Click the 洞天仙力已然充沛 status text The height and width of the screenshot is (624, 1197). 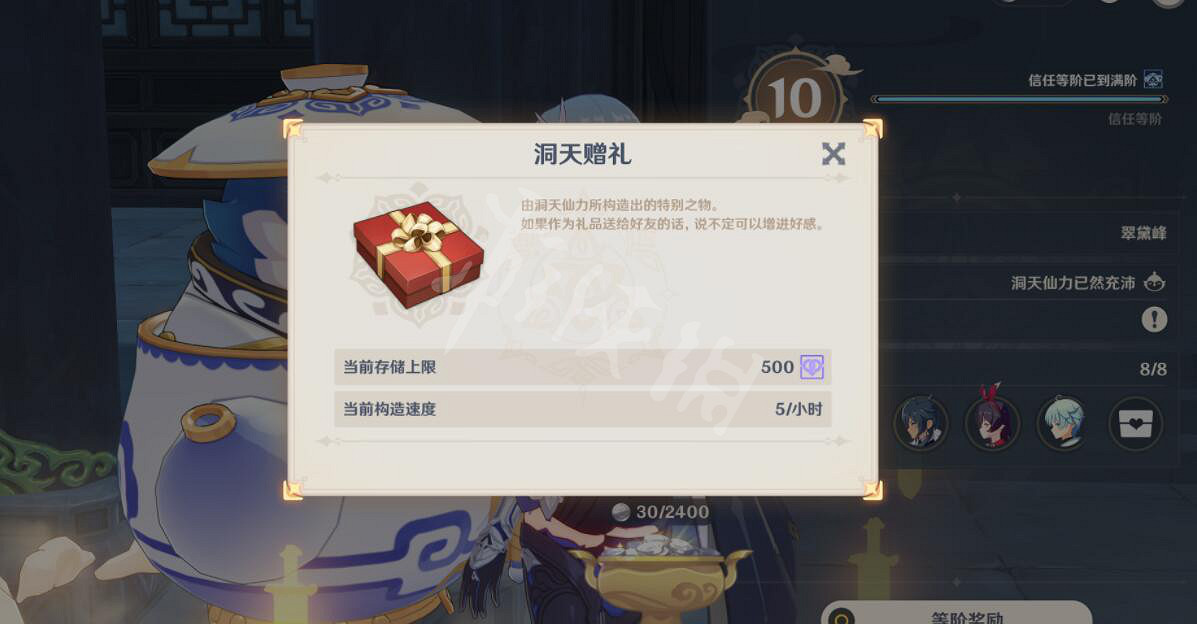[1073, 283]
